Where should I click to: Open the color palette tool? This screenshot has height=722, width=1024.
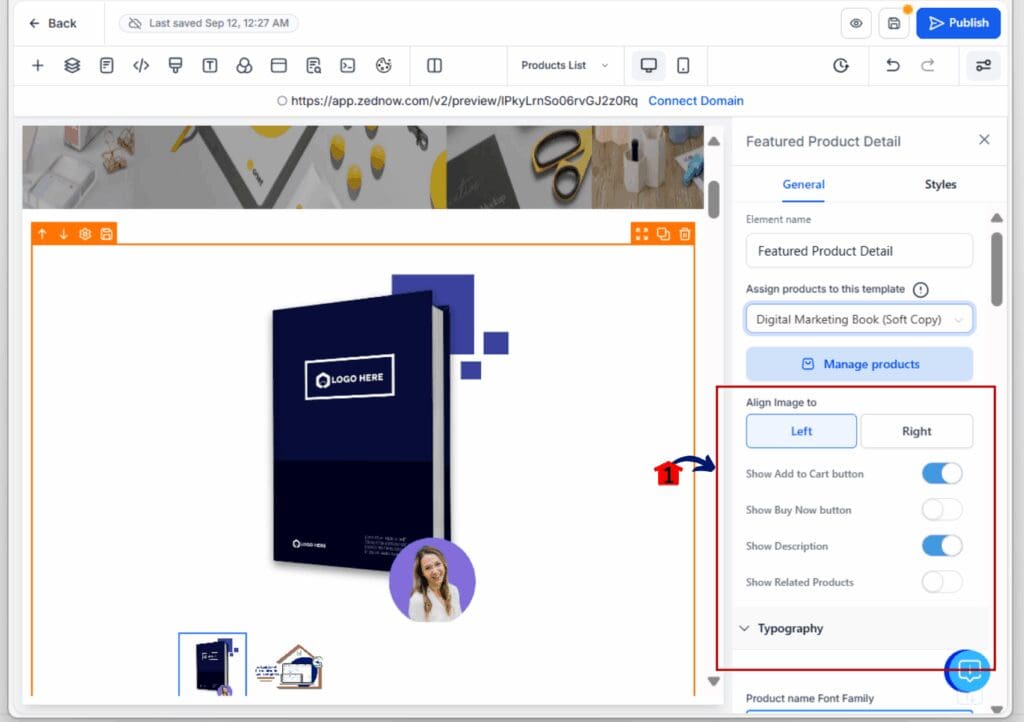point(383,65)
